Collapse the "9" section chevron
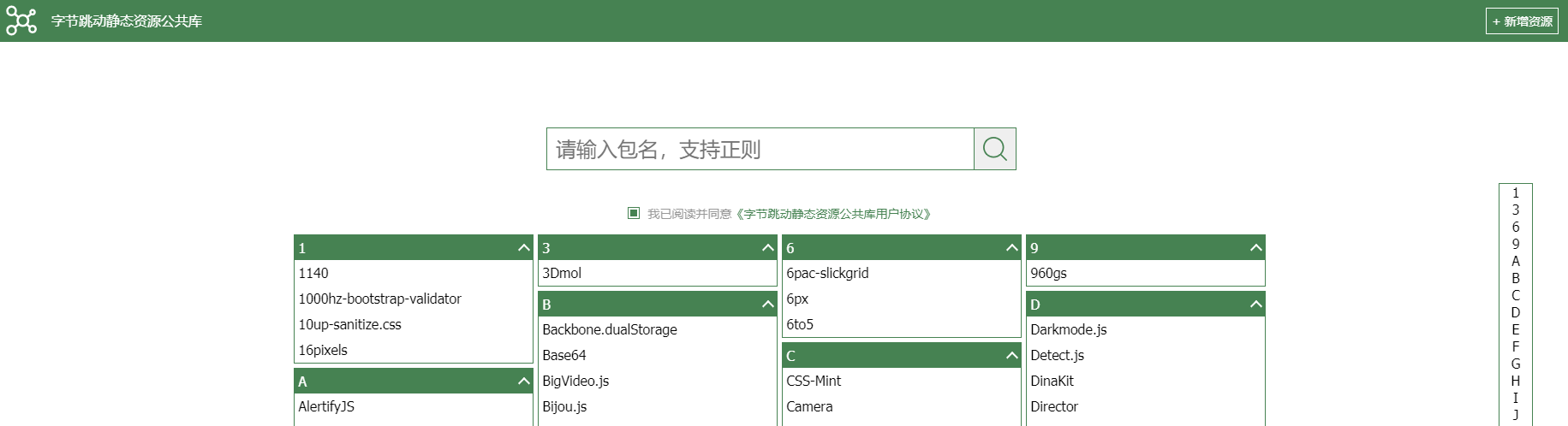This screenshot has height=426, width=1568. coord(1256,248)
